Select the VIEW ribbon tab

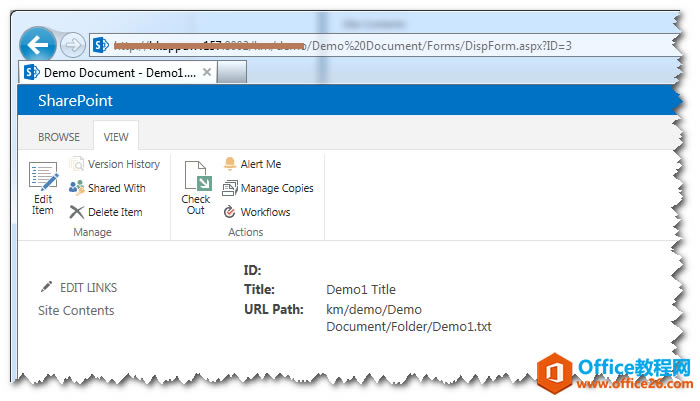click(116, 137)
